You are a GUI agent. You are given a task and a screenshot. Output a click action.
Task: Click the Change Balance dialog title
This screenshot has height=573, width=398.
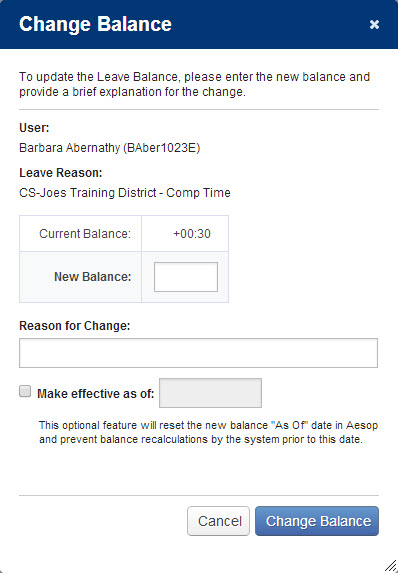(x=95, y=24)
